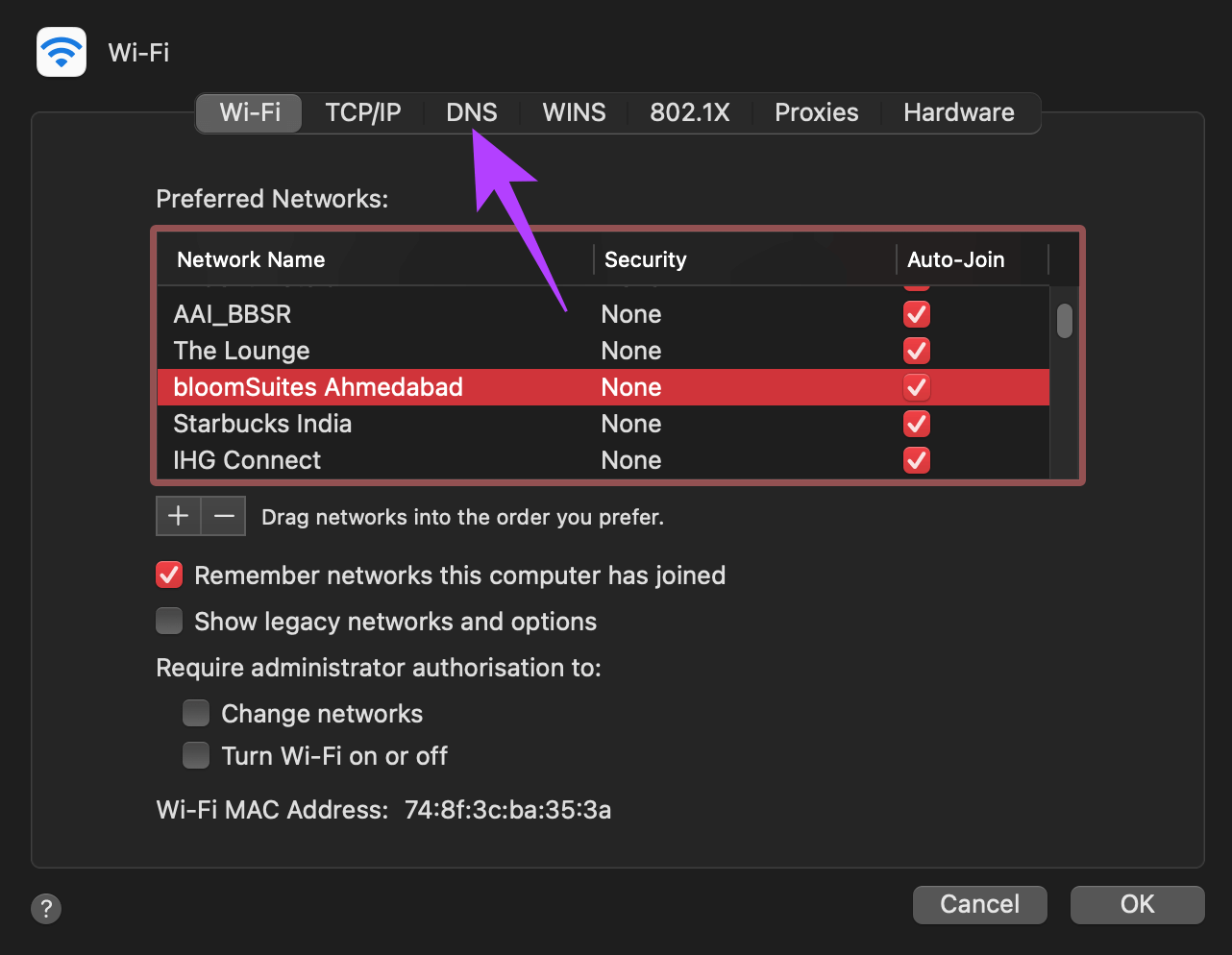Toggle Auto-Join for IHG Connect
The width and height of the screenshot is (1232, 955).
pyautogui.click(x=917, y=460)
